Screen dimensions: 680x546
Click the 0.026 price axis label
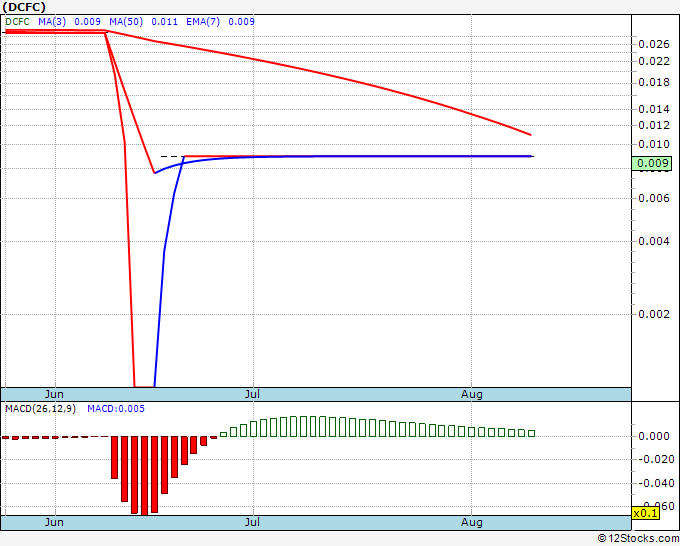point(654,44)
